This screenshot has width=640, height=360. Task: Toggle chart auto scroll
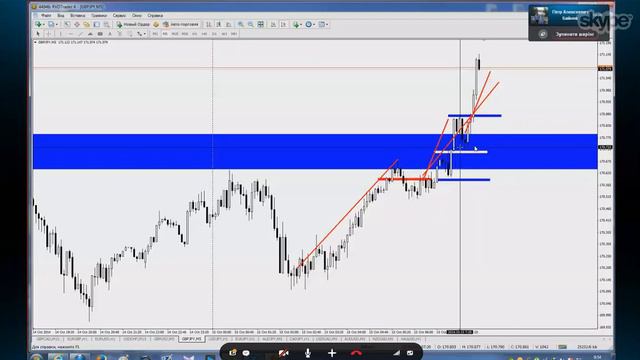[x=273, y=24]
